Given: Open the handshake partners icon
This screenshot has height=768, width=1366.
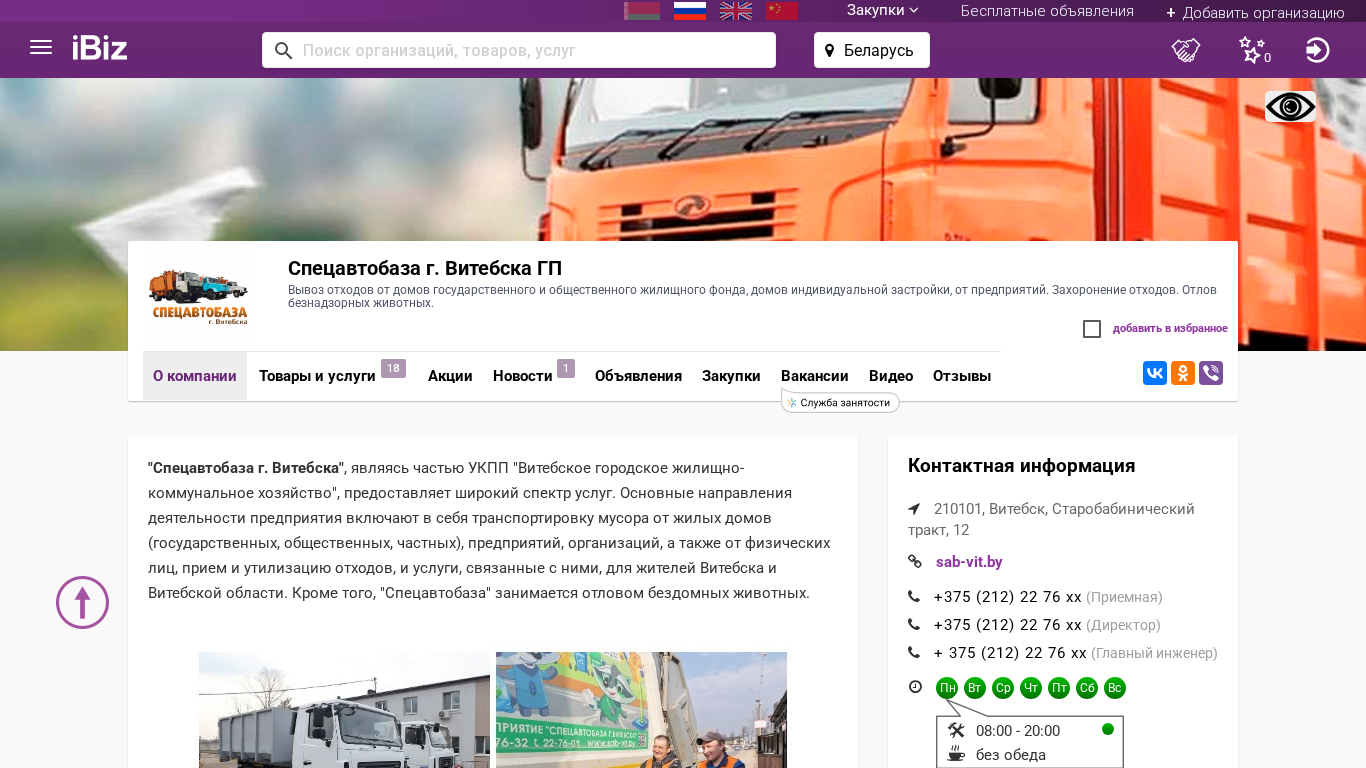Looking at the screenshot, I should [x=1186, y=50].
